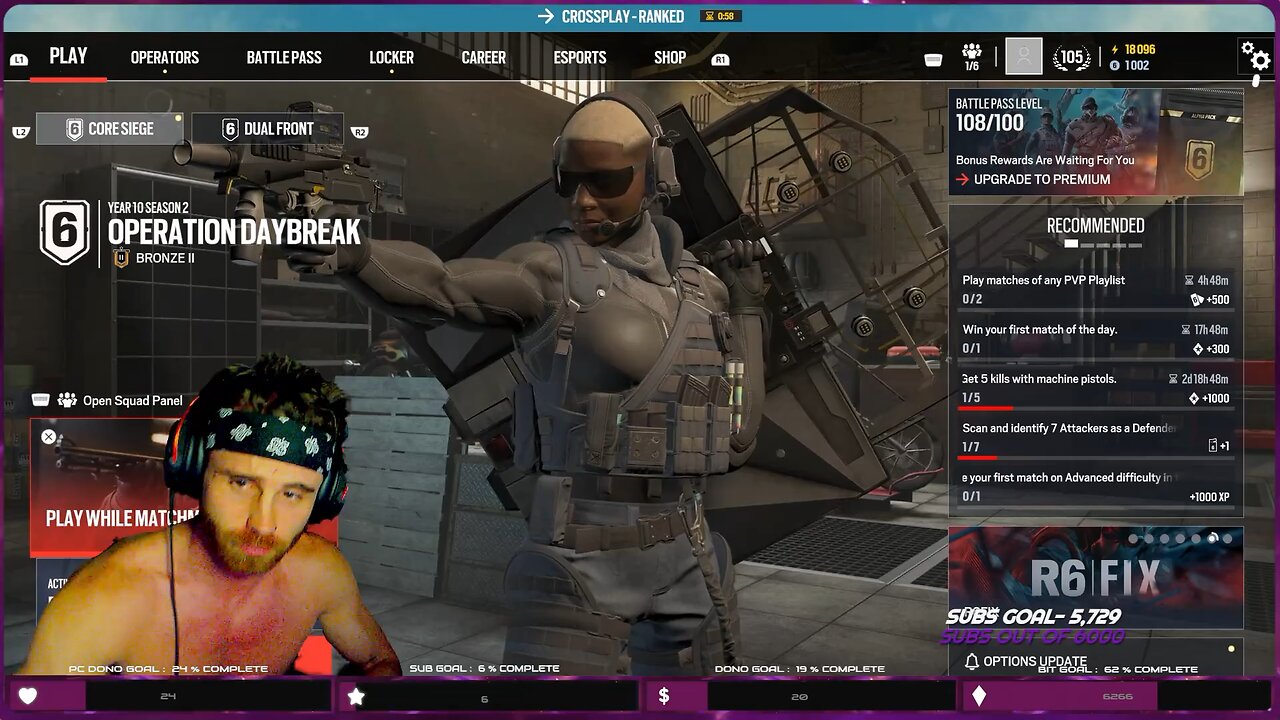This screenshot has height=720, width=1280.
Task: Open the Battle Pass Level 108/100 banner
Action: pyautogui.click(x=1096, y=141)
